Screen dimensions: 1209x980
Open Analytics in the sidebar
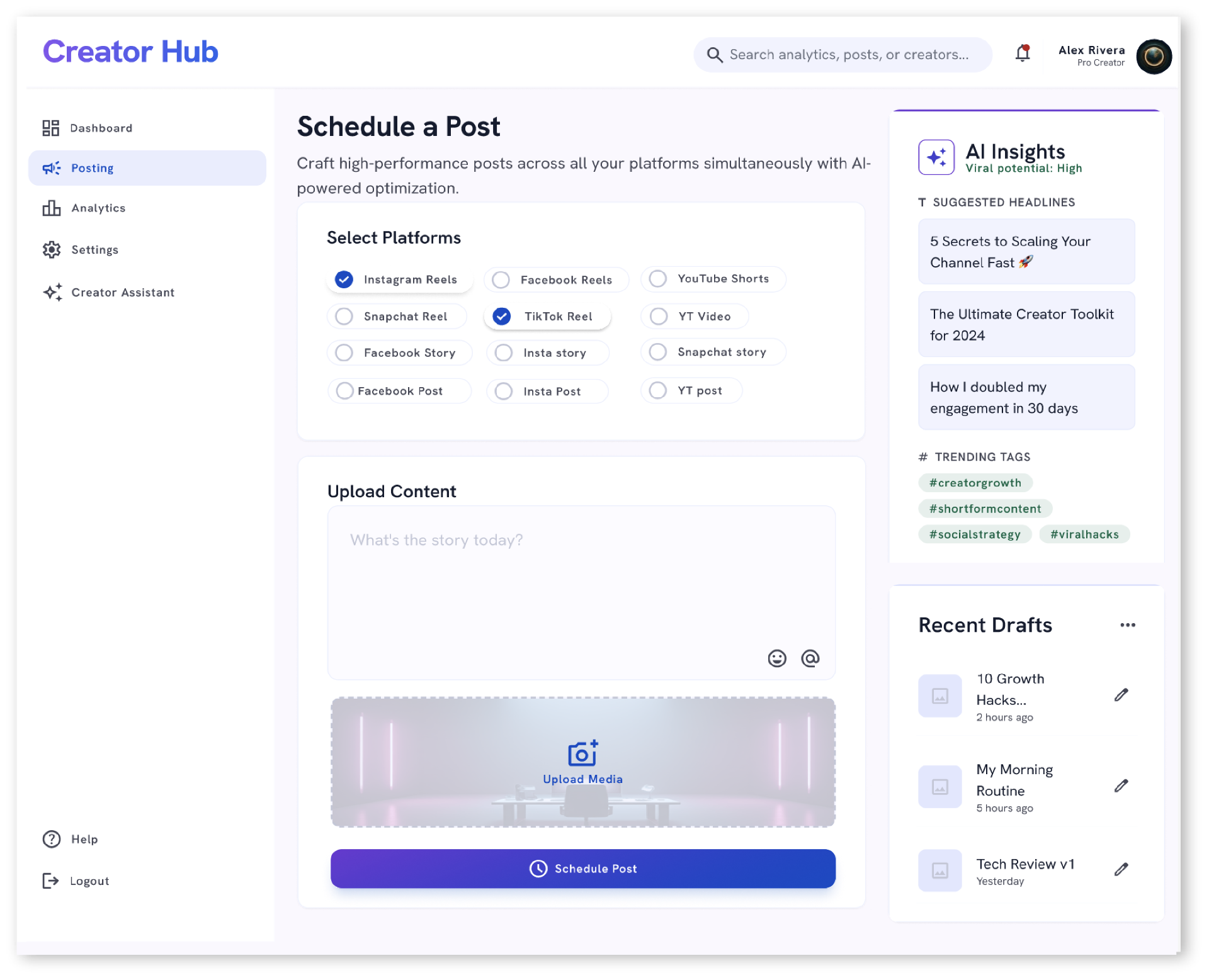[98, 208]
